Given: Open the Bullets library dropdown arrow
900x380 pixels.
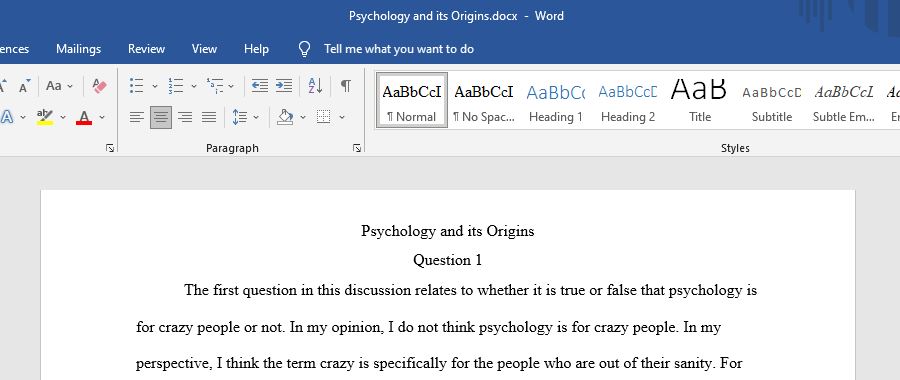Looking at the screenshot, I should tap(154, 86).
